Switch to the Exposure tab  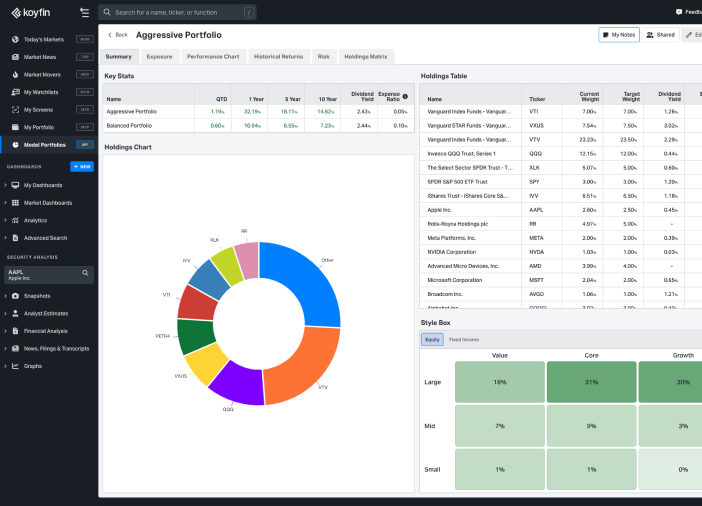159,56
